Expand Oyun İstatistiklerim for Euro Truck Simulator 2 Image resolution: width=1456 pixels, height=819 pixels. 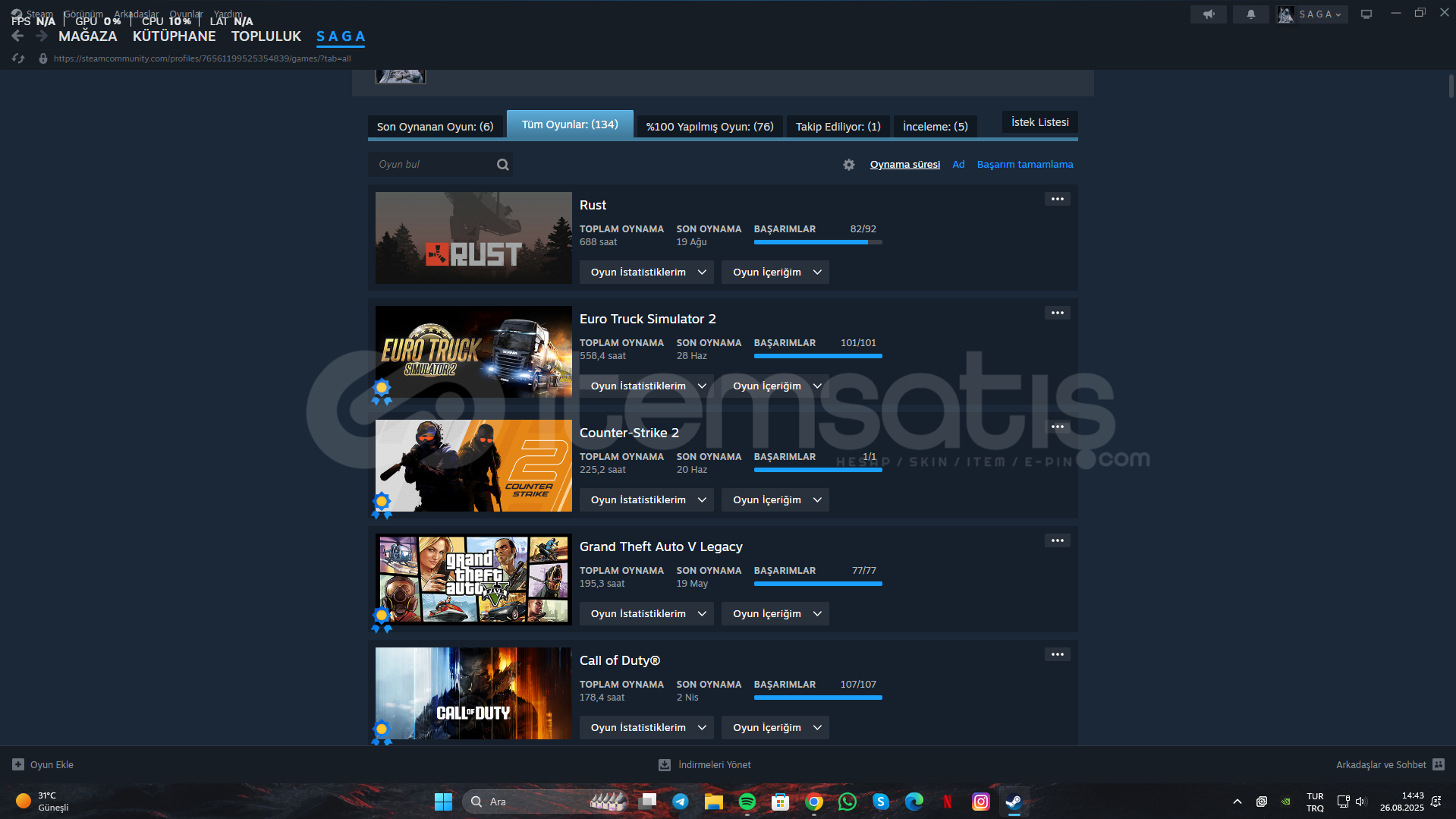click(646, 386)
